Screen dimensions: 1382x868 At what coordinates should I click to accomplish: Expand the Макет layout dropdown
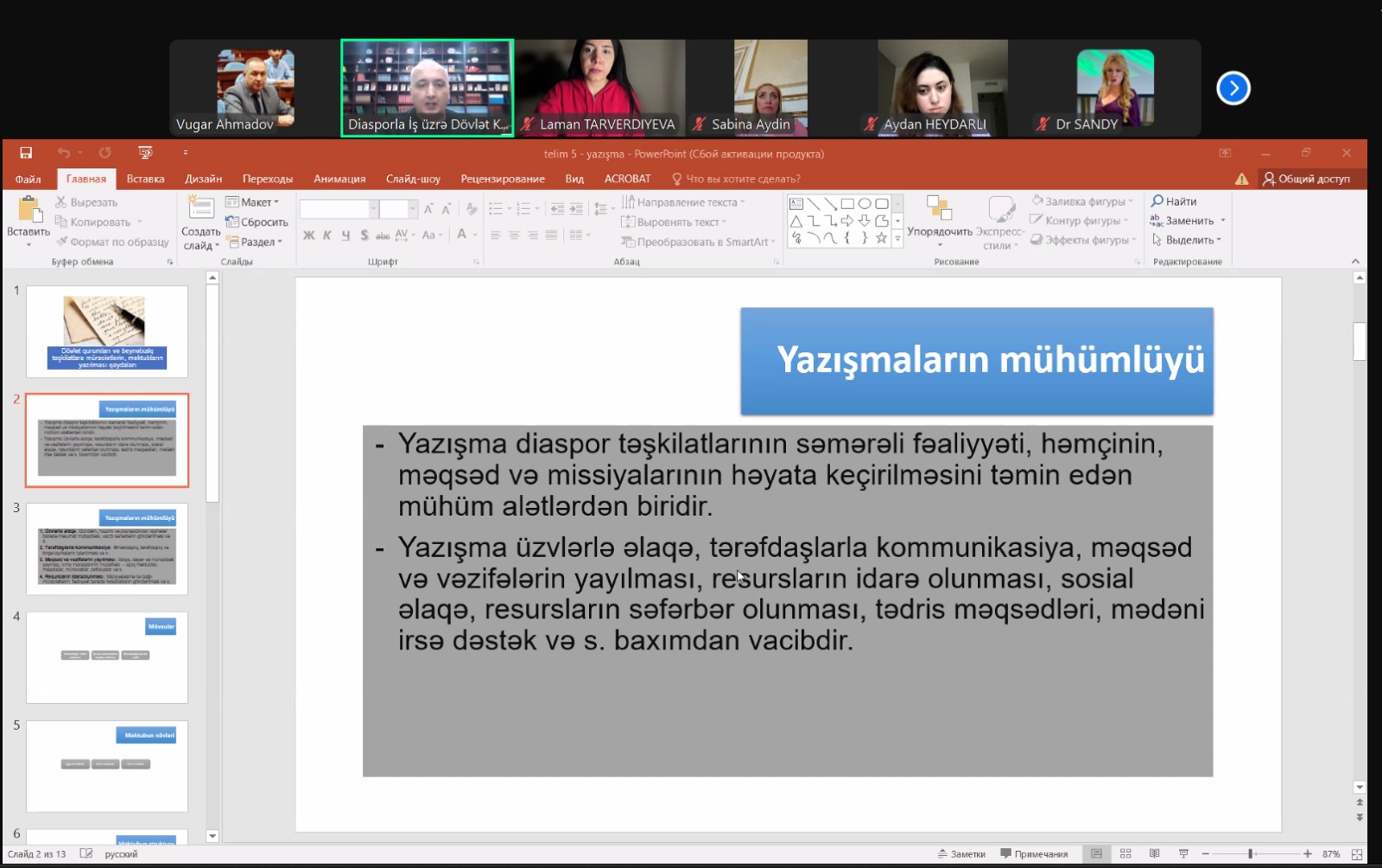[252, 202]
